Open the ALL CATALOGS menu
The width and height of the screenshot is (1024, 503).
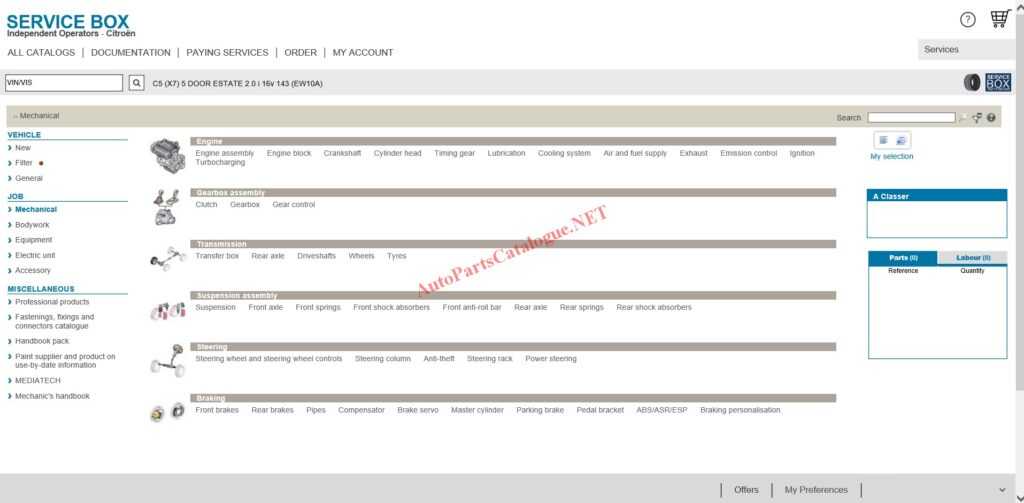(41, 53)
